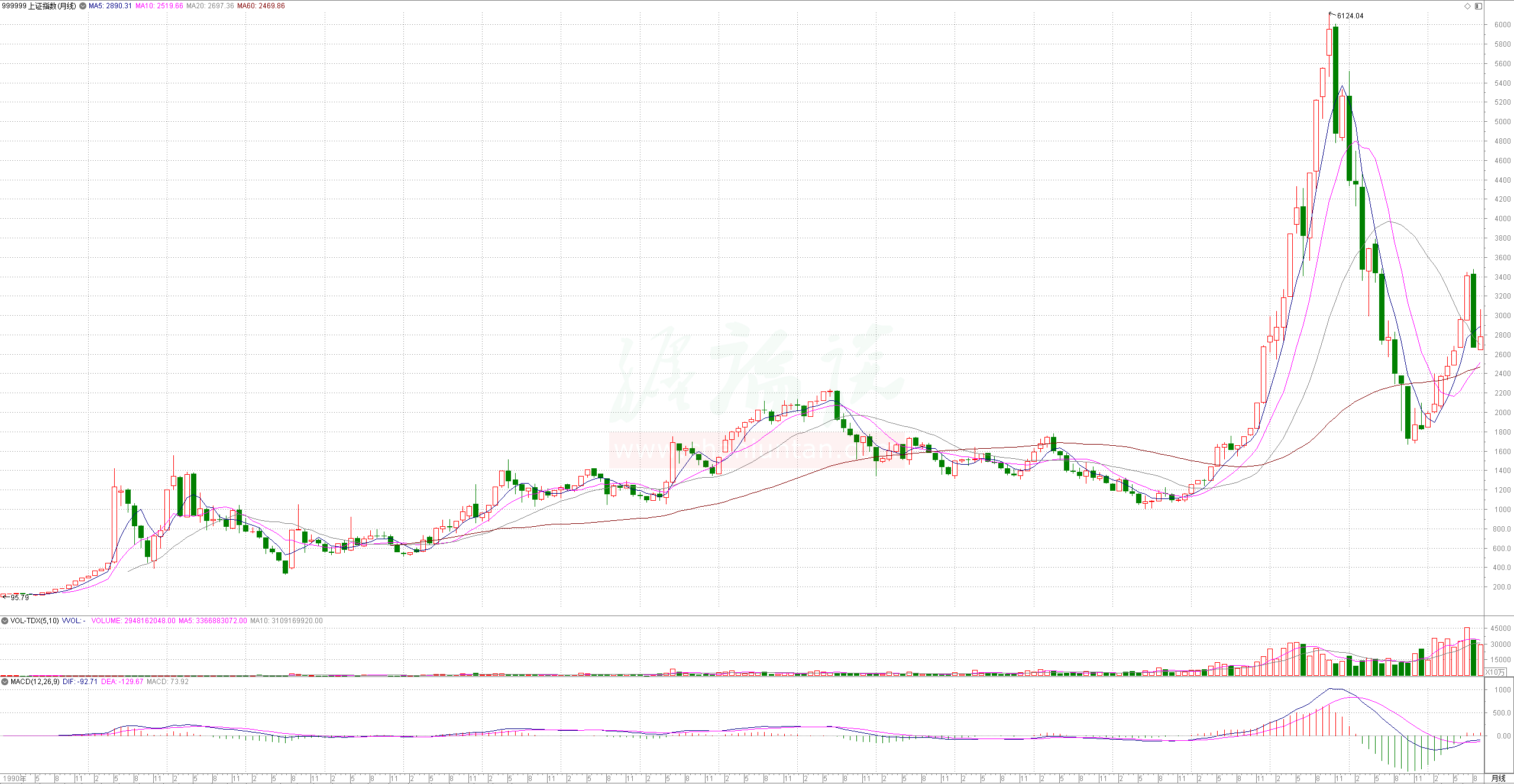Viewport: 1514px width, 784px height.
Task: Click the 月线 period button
Action: tap(1499, 778)
